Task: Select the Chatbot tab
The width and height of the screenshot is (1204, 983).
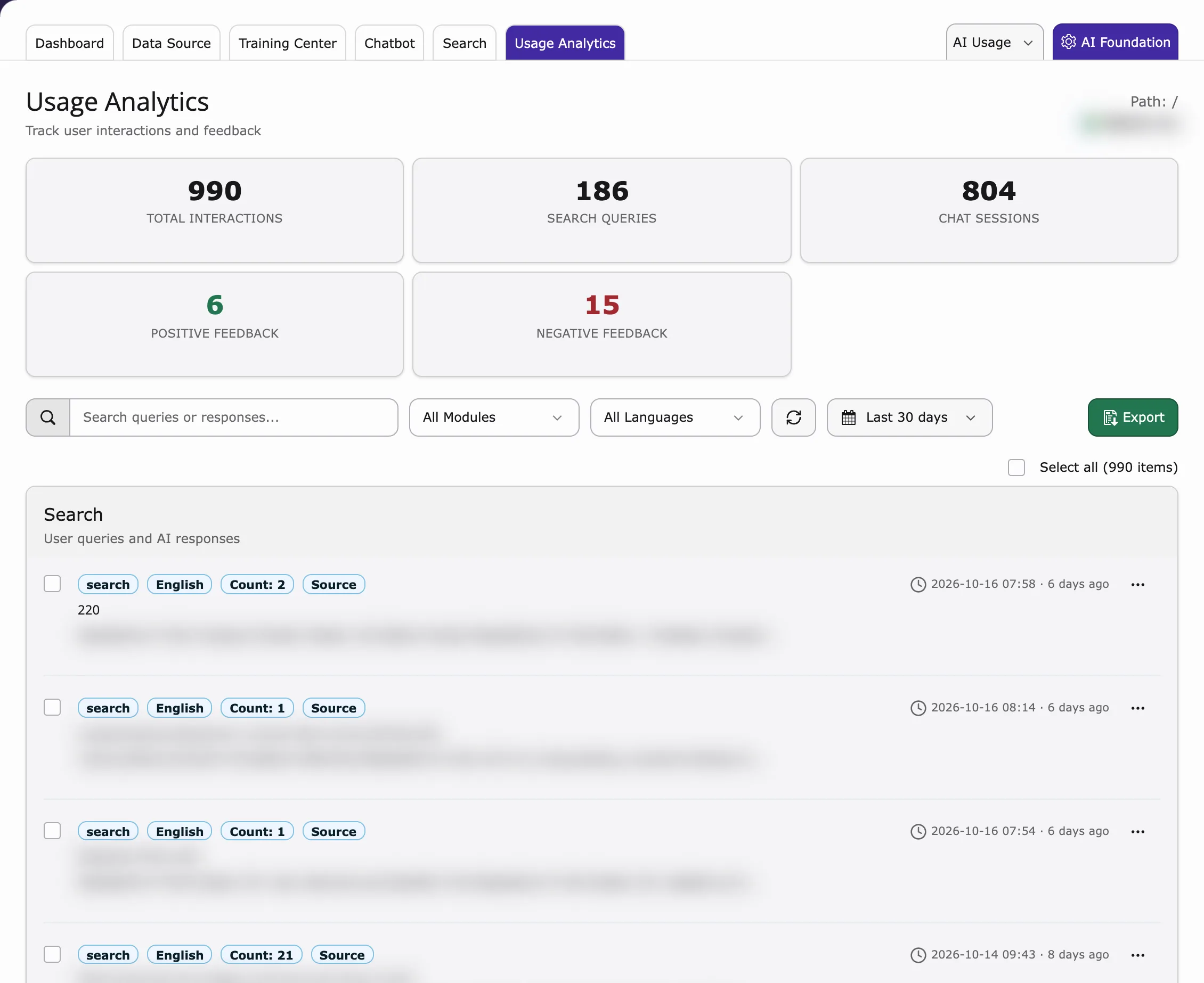Action: click(x=389, y=43)
